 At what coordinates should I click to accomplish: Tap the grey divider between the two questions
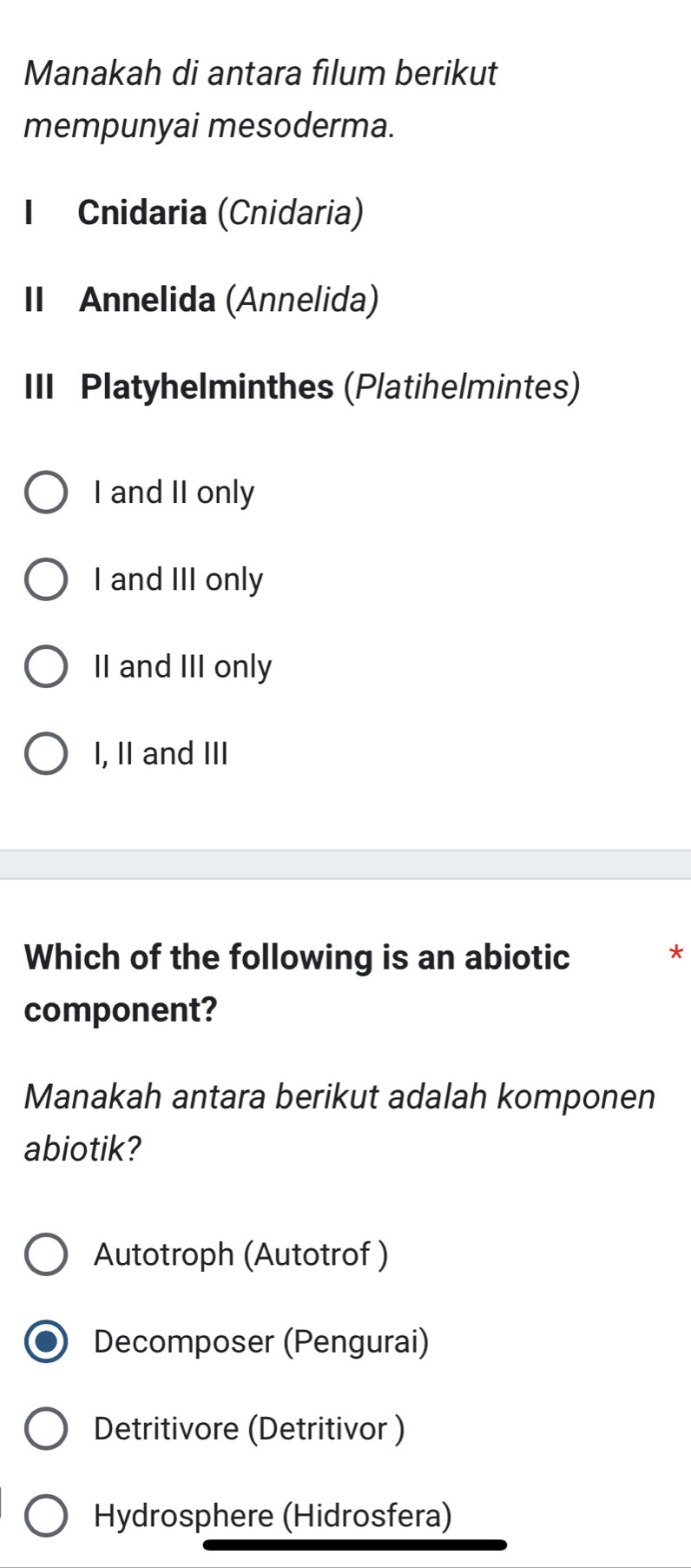point(345,864)
